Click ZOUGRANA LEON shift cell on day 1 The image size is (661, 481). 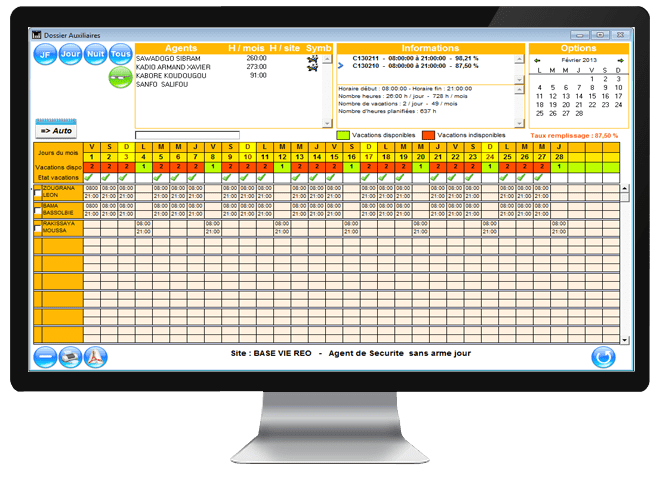[x=92, y=192]
